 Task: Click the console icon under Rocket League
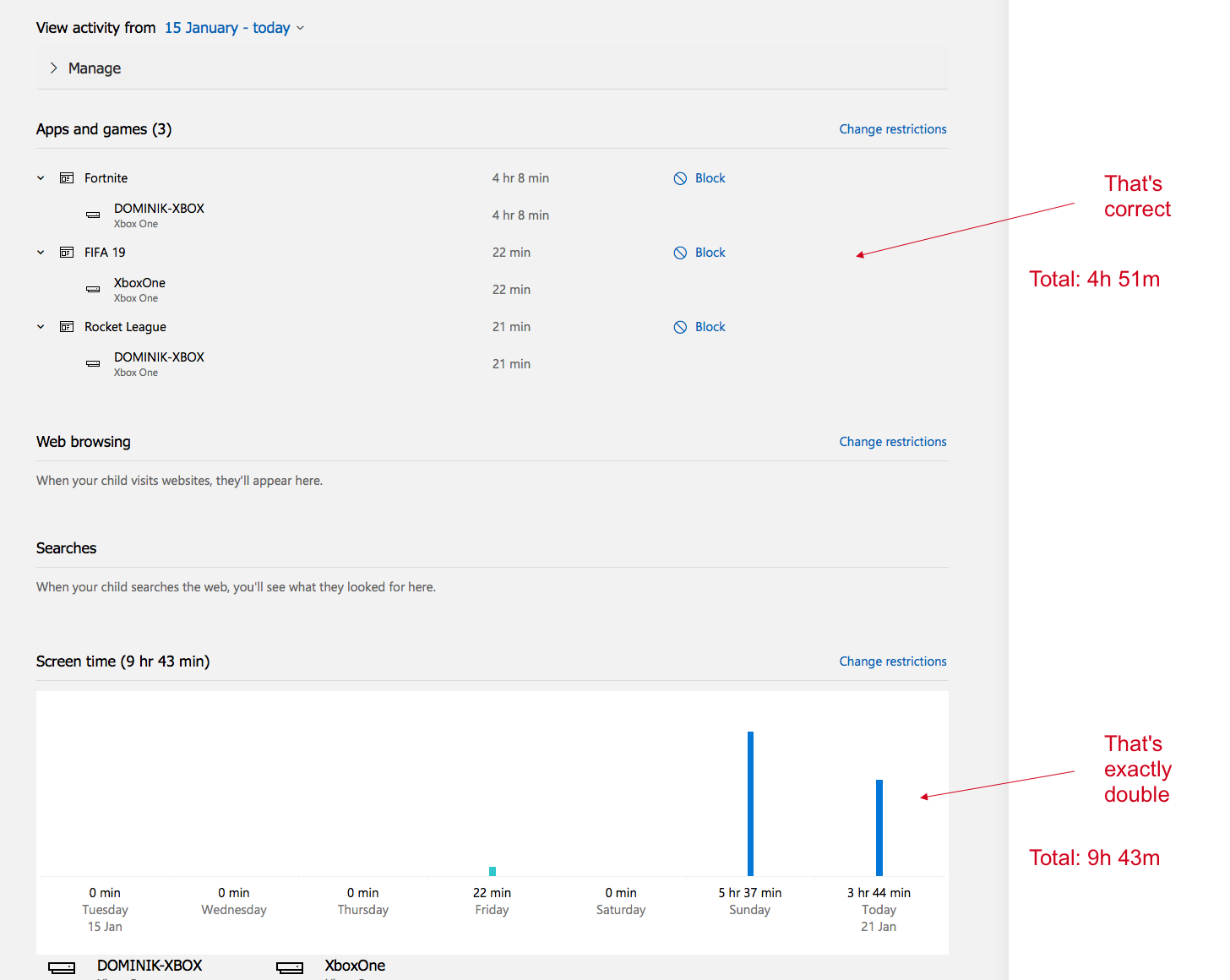pyautogui.click(x=93, y=364)
